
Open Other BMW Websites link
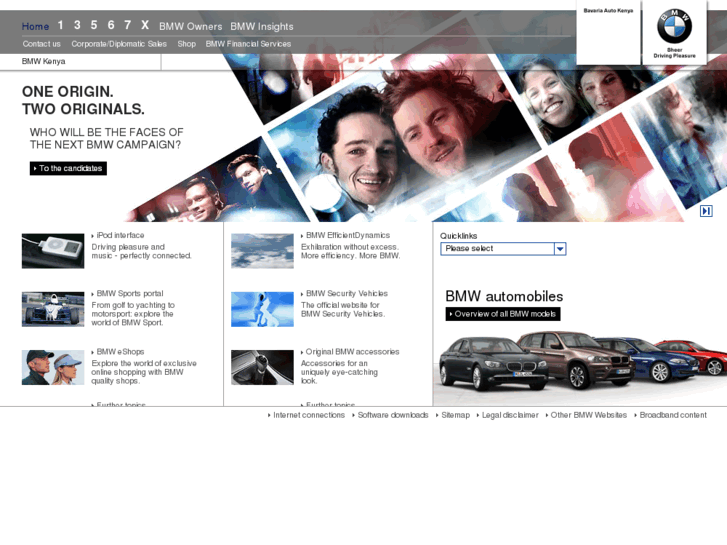point(588,415)
